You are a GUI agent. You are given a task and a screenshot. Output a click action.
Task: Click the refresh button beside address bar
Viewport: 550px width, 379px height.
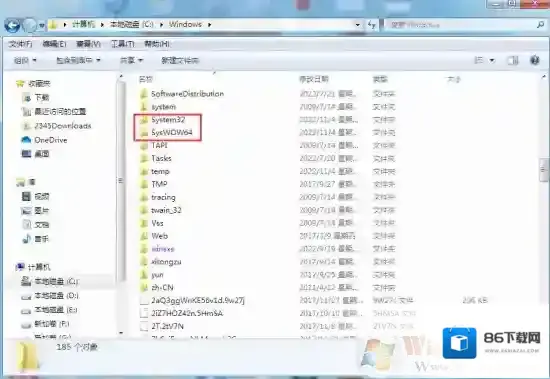[371, 25]
